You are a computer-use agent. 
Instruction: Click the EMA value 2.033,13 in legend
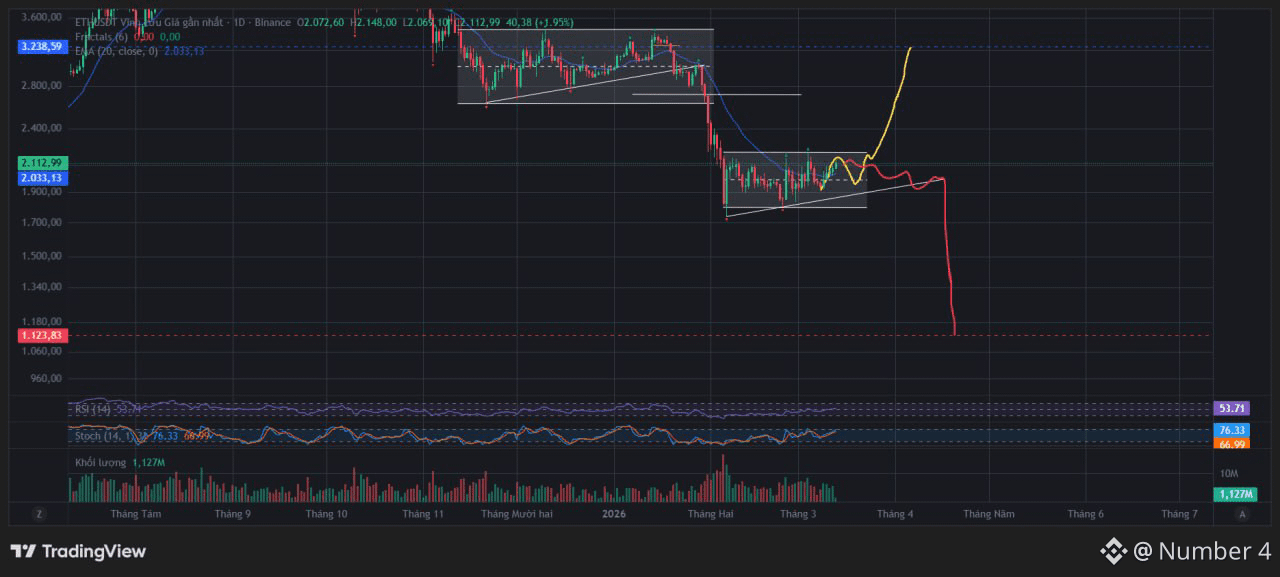[x=184, y=50]
